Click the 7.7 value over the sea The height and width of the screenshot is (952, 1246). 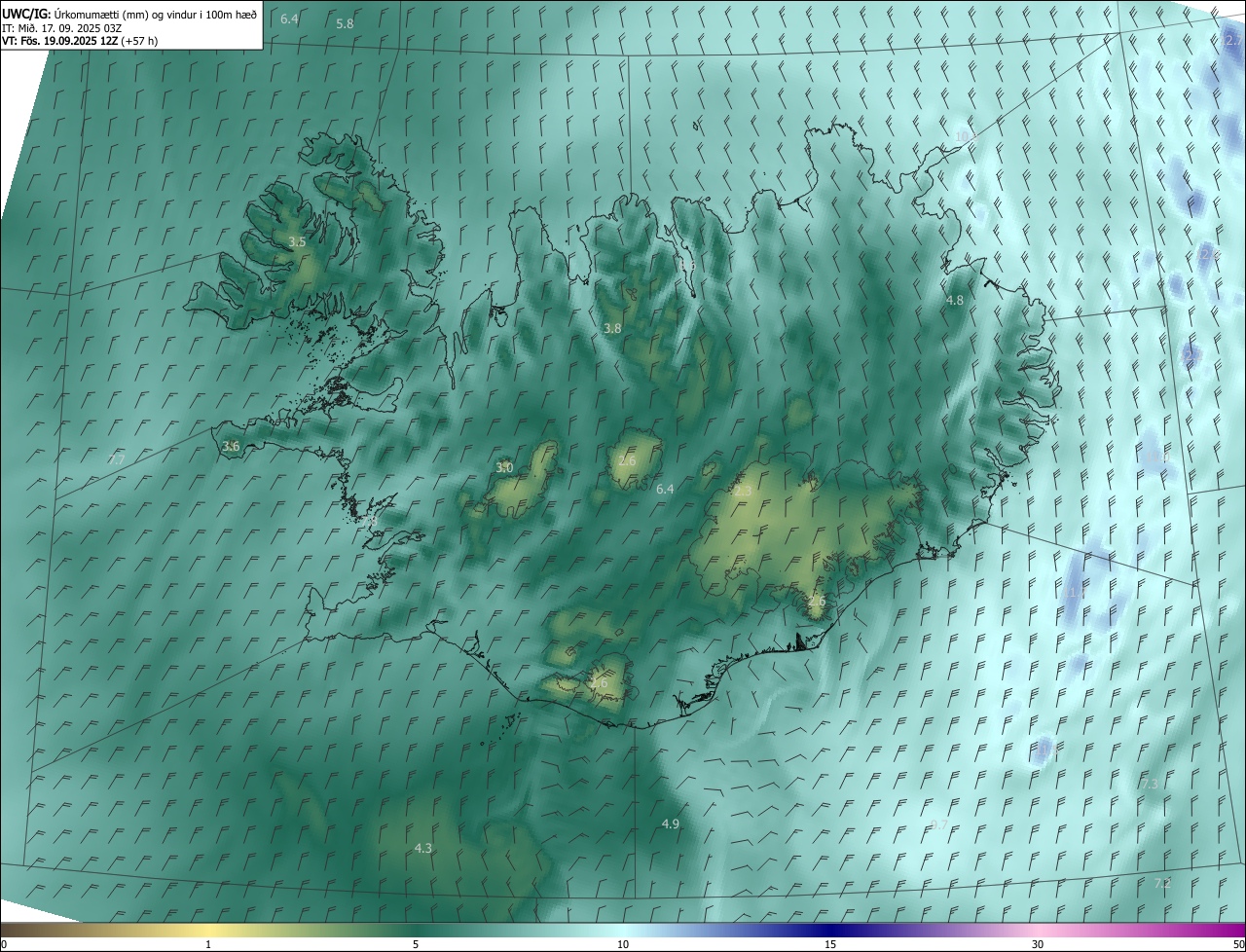[117, 459]
